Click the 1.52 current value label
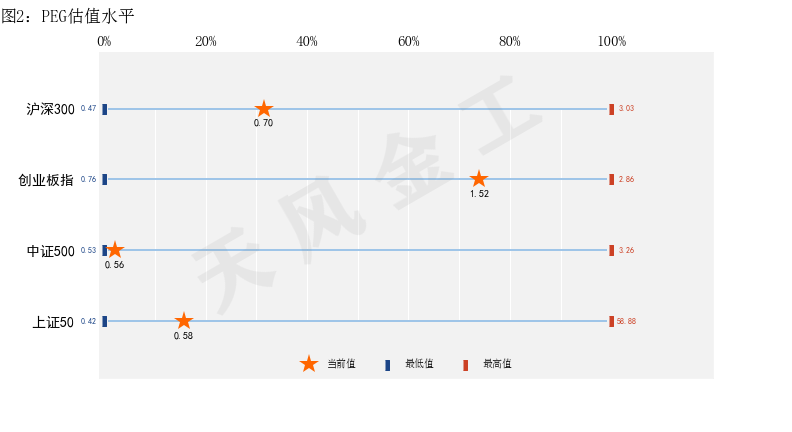Screen dimensions: 792x432 [x=479, y=194]
